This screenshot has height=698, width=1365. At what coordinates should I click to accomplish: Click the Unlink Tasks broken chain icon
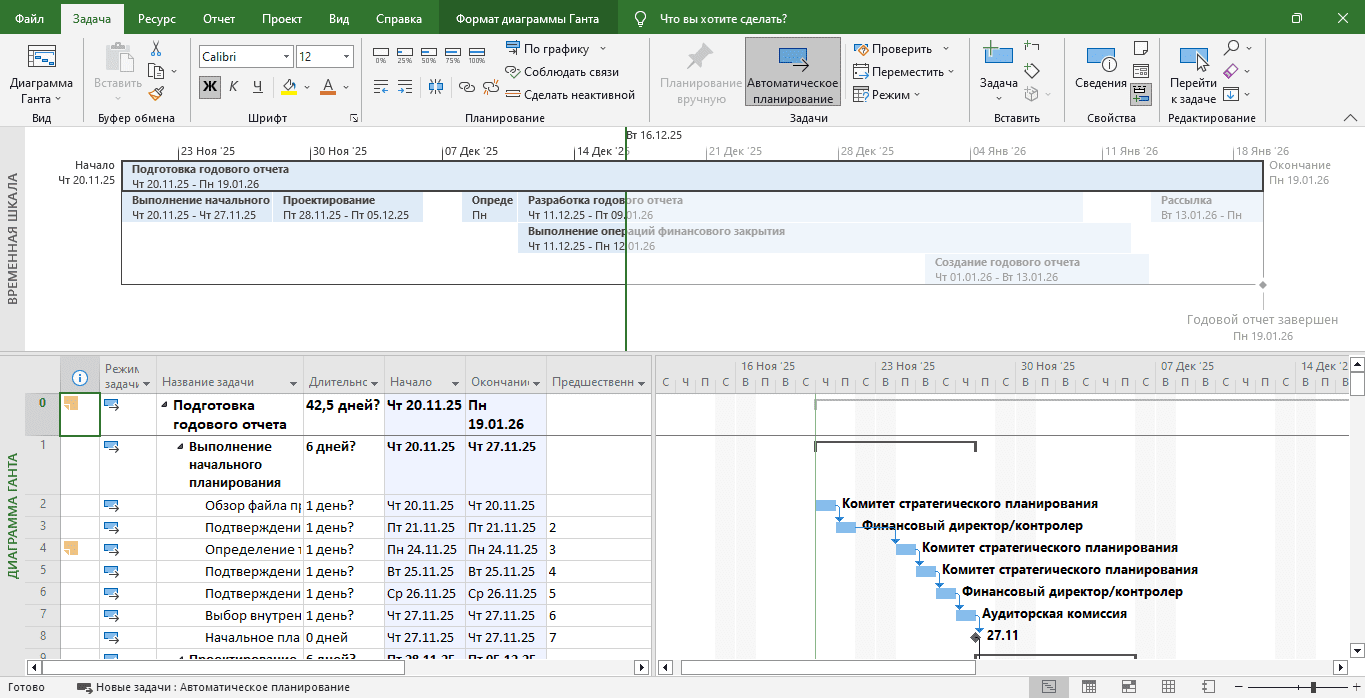coord(490,87)
